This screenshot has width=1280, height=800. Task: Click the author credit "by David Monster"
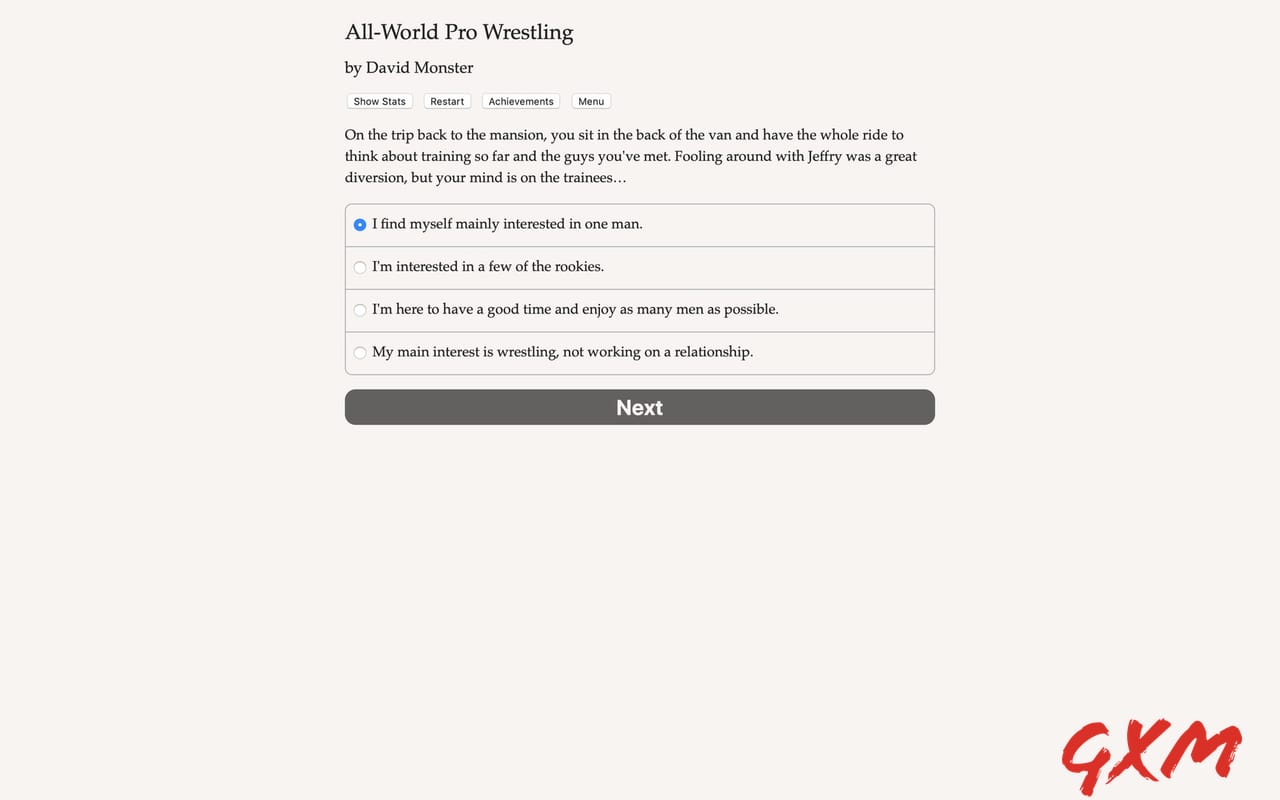(x=409, y=67)
